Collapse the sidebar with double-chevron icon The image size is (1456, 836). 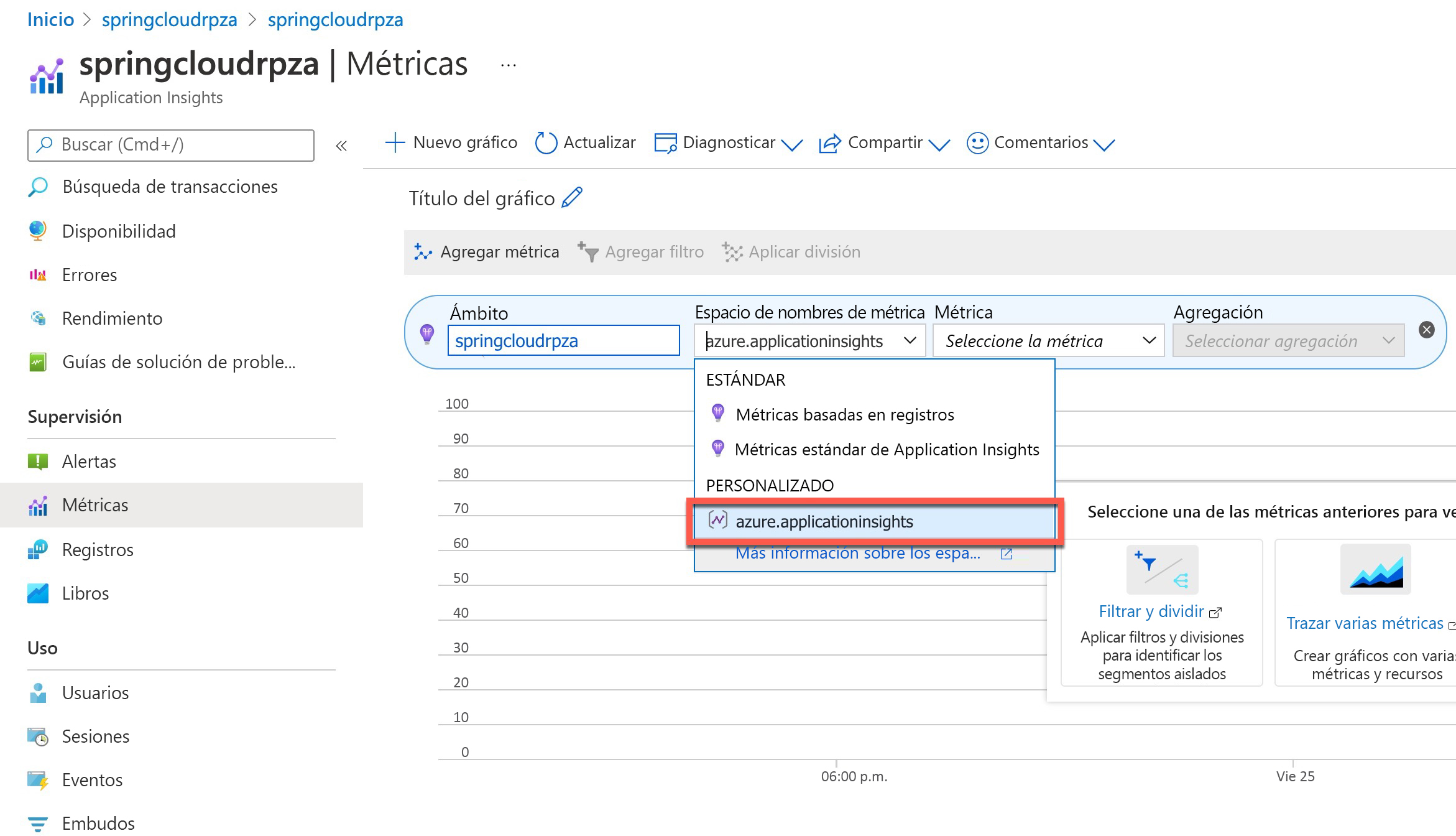point(341,146)
